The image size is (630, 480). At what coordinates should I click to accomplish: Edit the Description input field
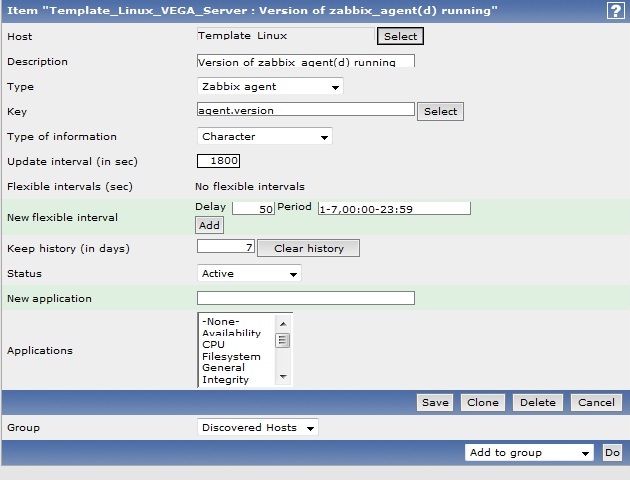306,61
